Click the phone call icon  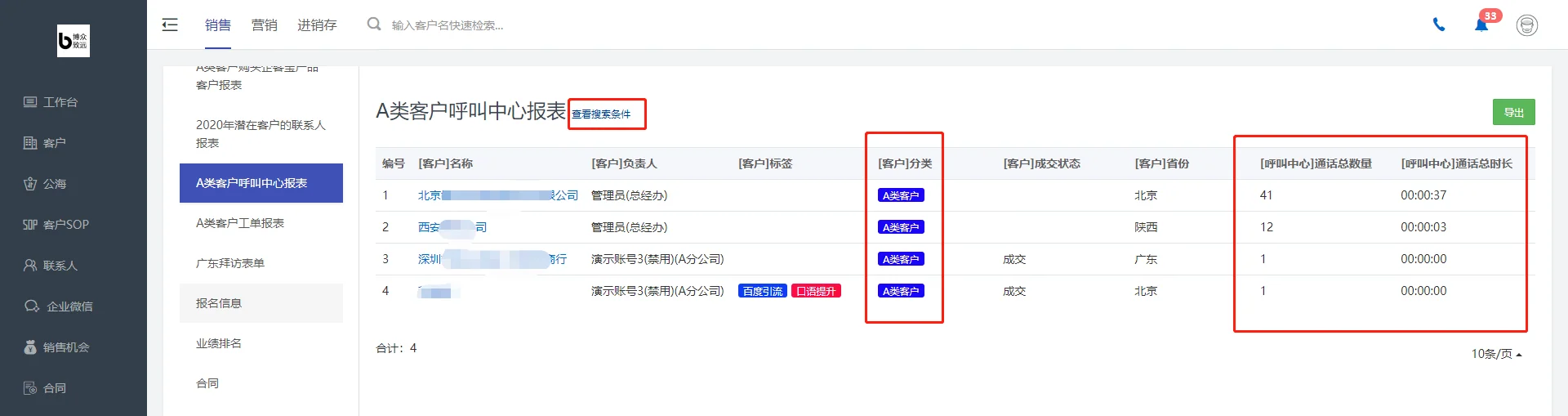[1439, 25]
